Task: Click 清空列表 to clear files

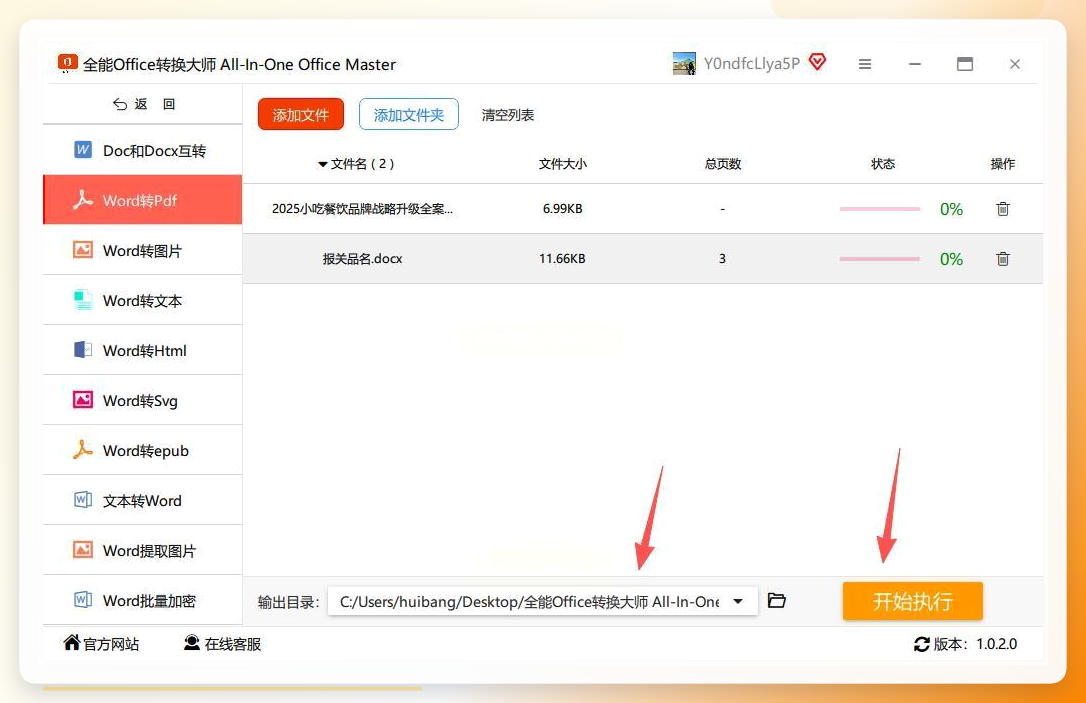Action: coord(508,115)
